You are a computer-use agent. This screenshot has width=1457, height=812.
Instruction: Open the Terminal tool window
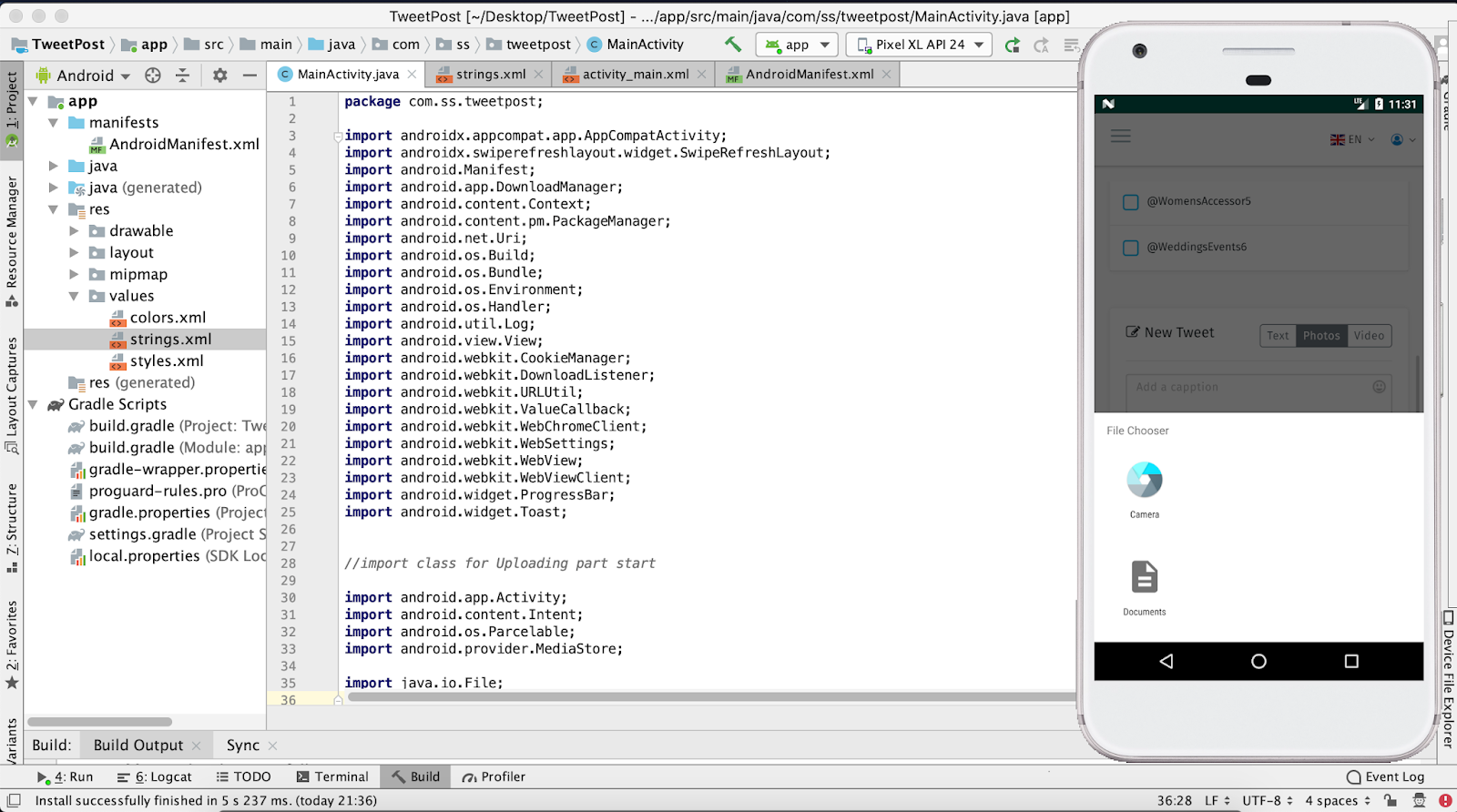pos(332,777)
